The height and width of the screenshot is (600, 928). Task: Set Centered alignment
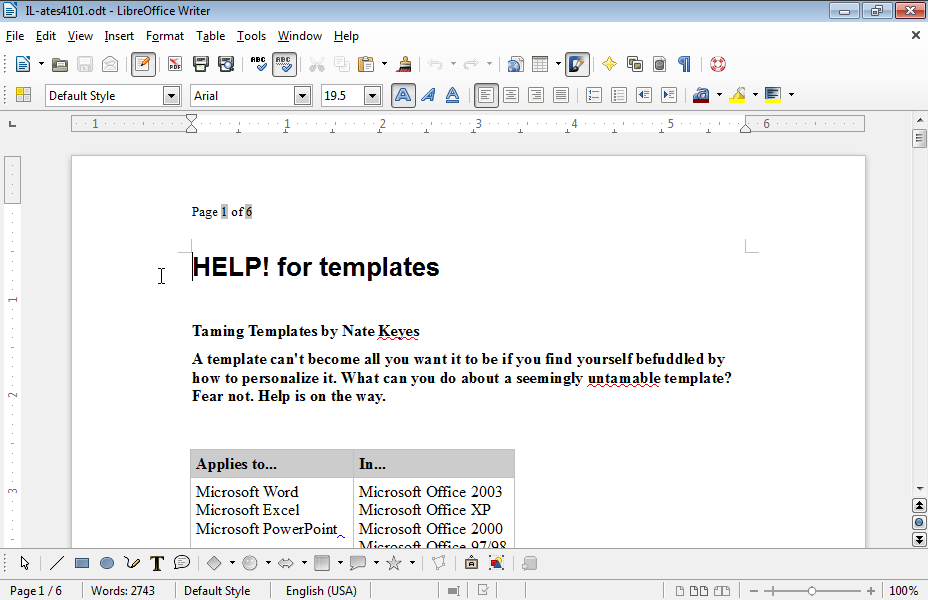511,95
